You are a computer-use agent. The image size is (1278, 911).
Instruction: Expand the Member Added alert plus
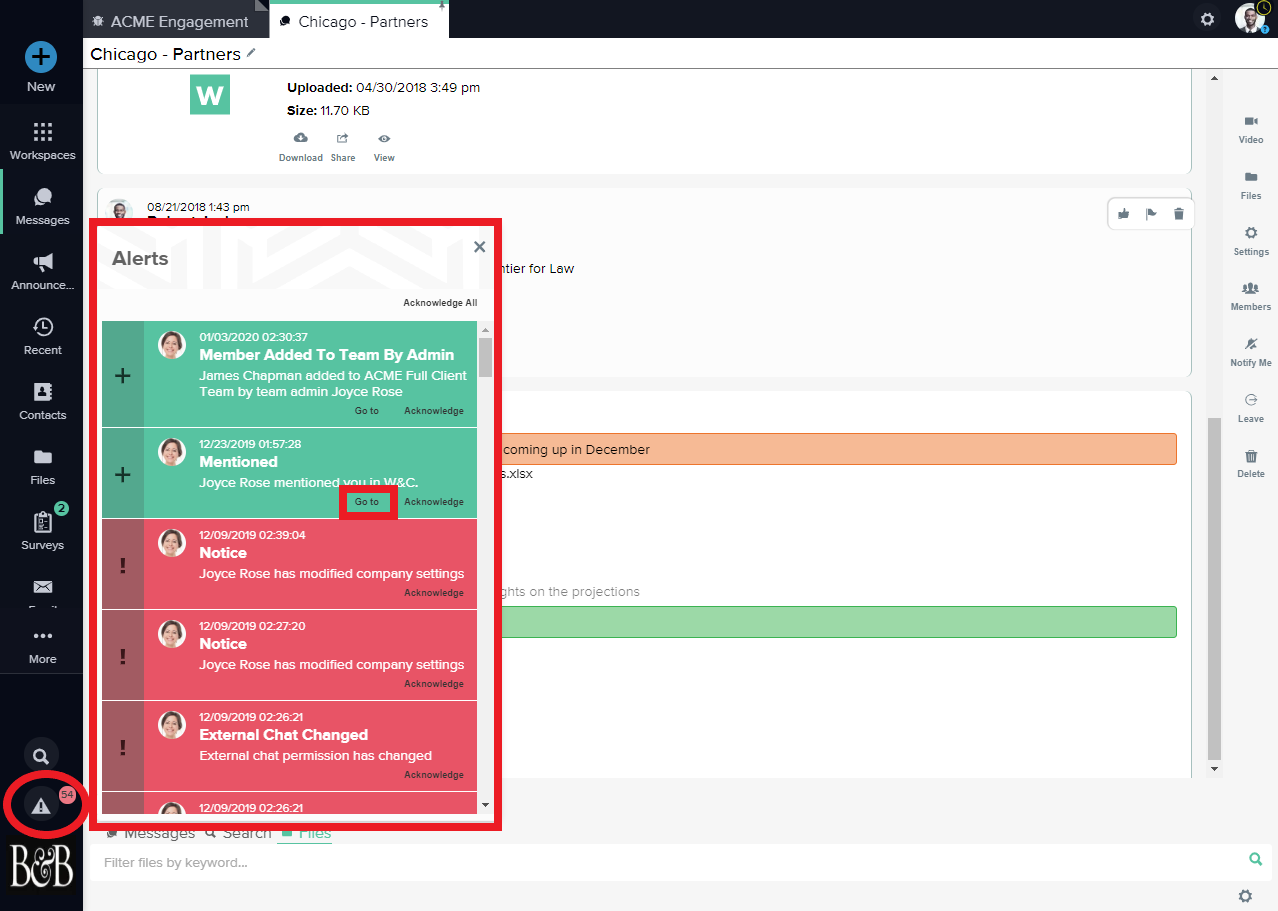point(123,376)
